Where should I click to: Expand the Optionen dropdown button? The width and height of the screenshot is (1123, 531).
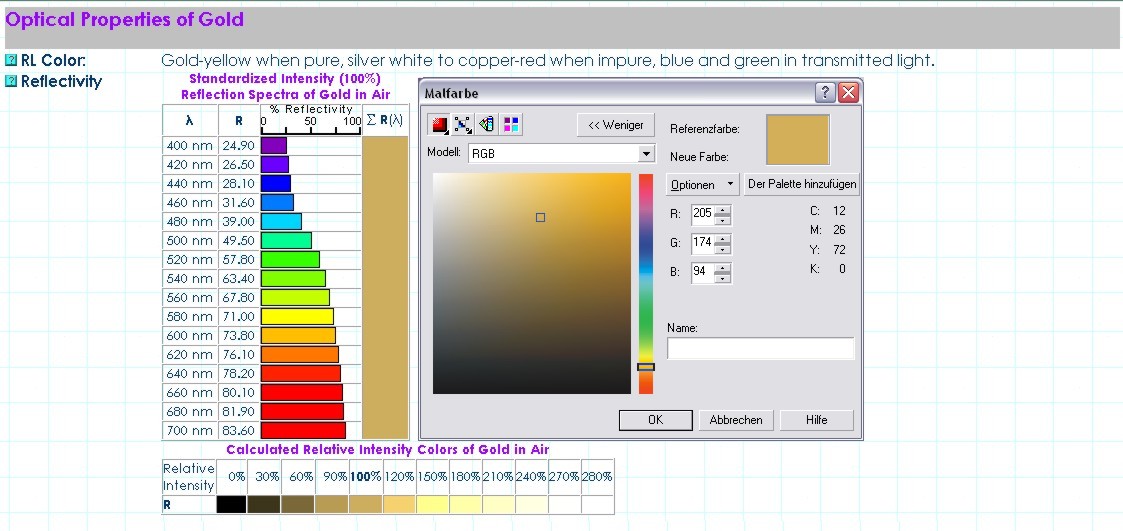pyautogui.click(x=702, y=185)
